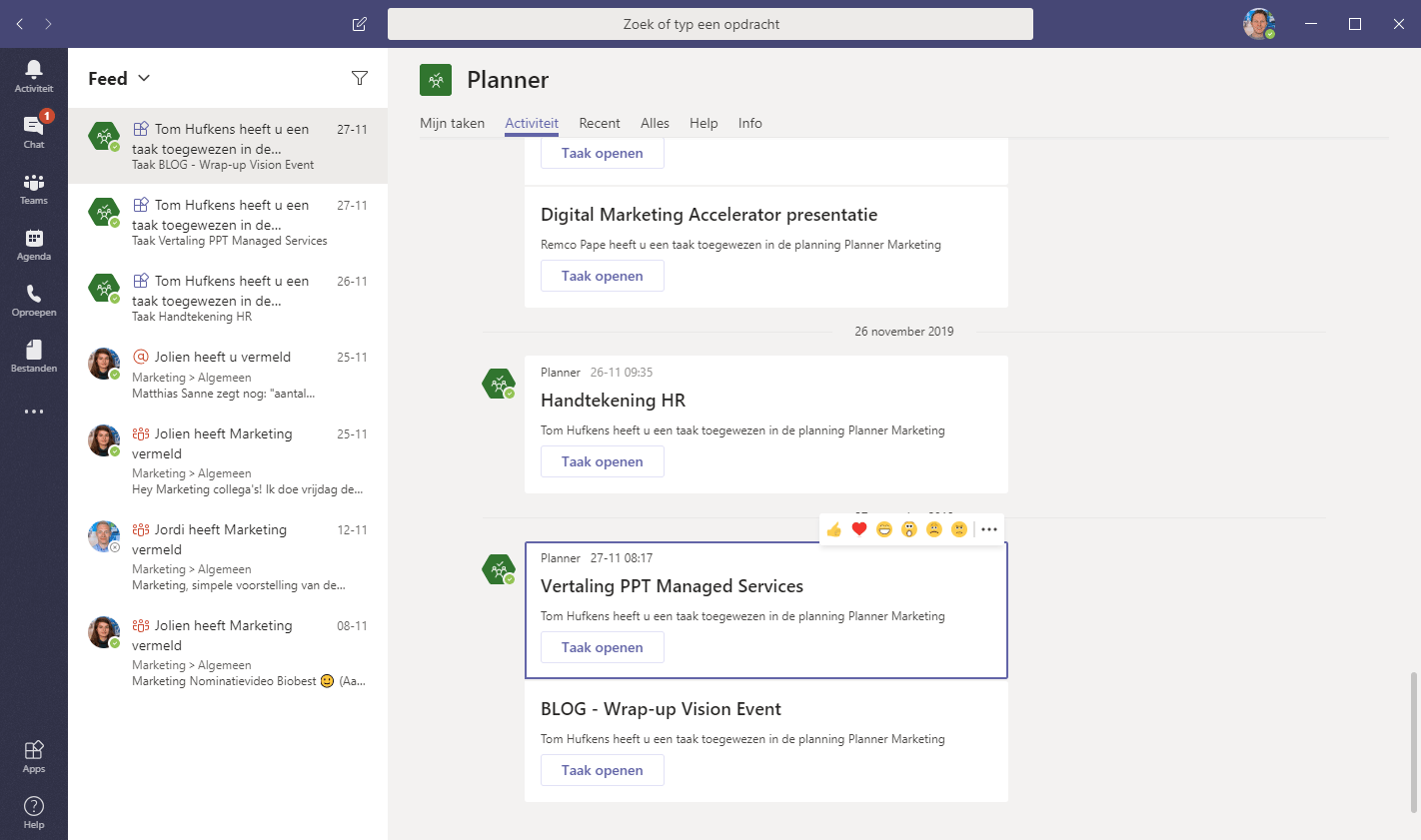Open feed item BLOG - Wrap-up Vision Event
The width and height of the screenshot is (1421, 840).
click(228, 146)
